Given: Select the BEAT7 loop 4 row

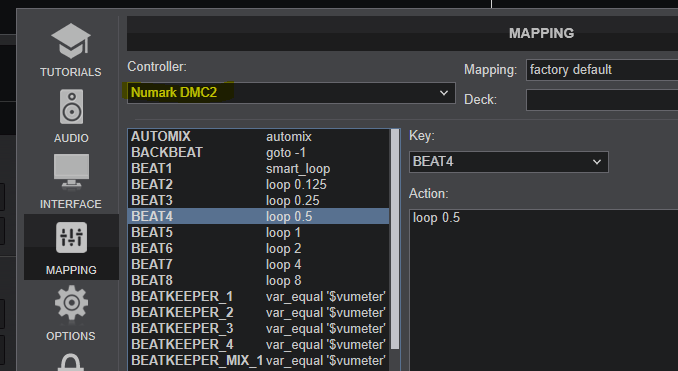Looking at the screenshot, I should pos(259,265).
